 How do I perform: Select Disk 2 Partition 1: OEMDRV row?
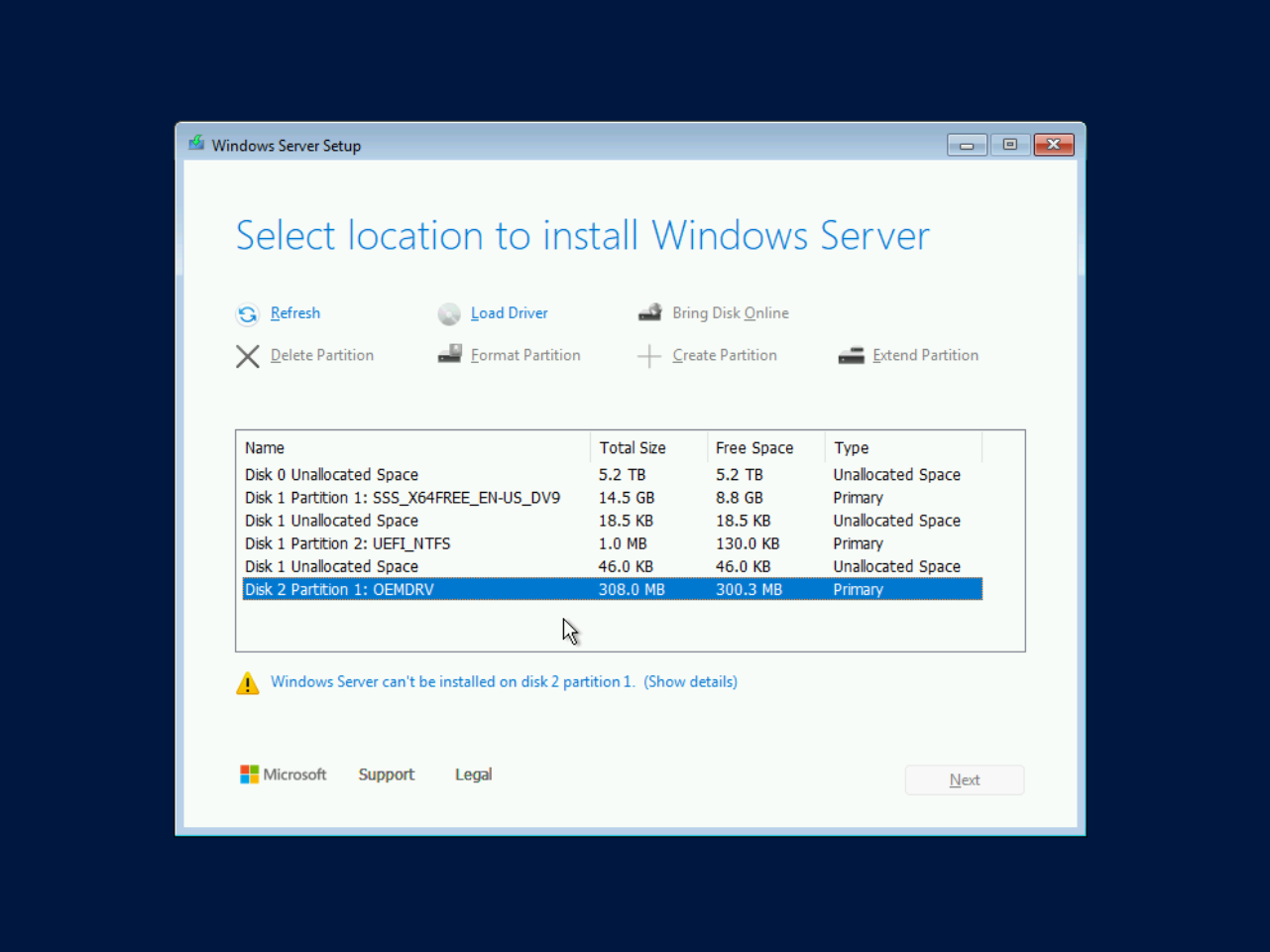coord(613,589)
